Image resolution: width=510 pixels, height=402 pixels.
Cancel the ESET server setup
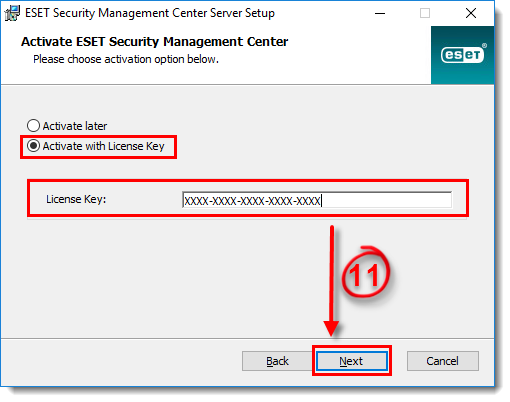443,361
